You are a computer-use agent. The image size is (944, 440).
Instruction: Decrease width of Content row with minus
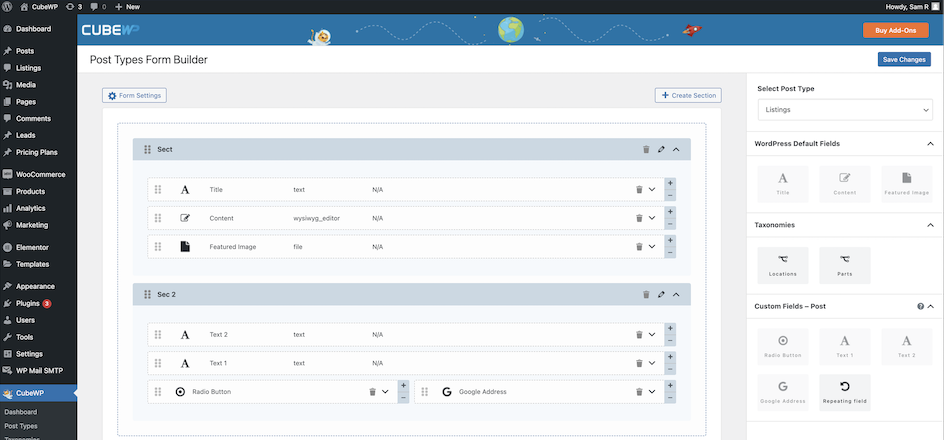click(670, 224)
